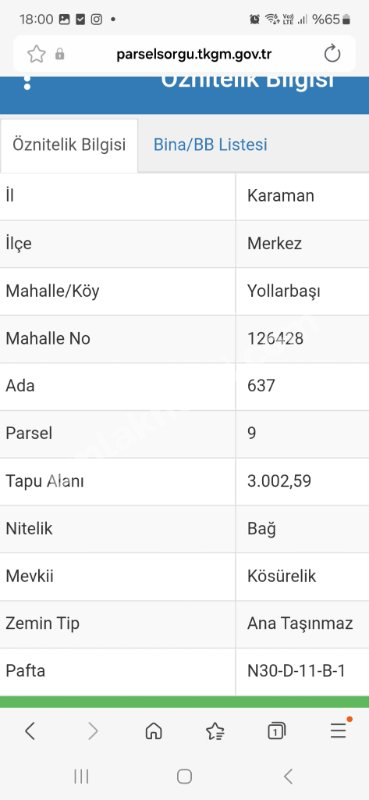Open browser hamburger menu
Image resolution: width=369 pixels, height=800 pixels.
(339, 730)
